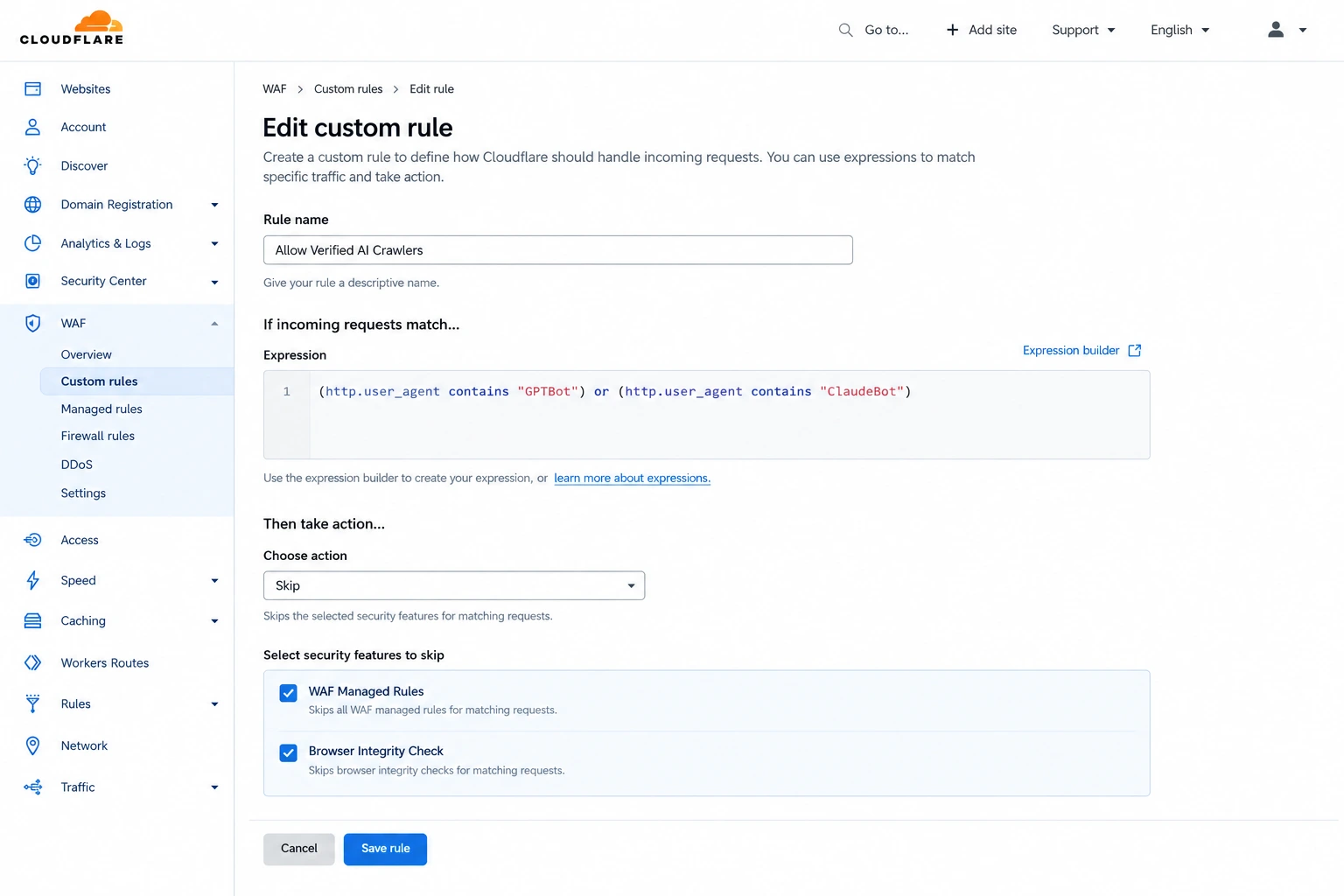Click the Speed lightning bolt icon

32,580
